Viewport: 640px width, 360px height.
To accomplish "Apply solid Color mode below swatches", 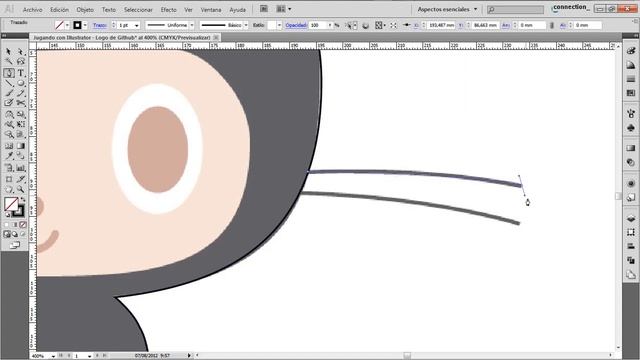I will pyautogui.click(x=7, y=224).
